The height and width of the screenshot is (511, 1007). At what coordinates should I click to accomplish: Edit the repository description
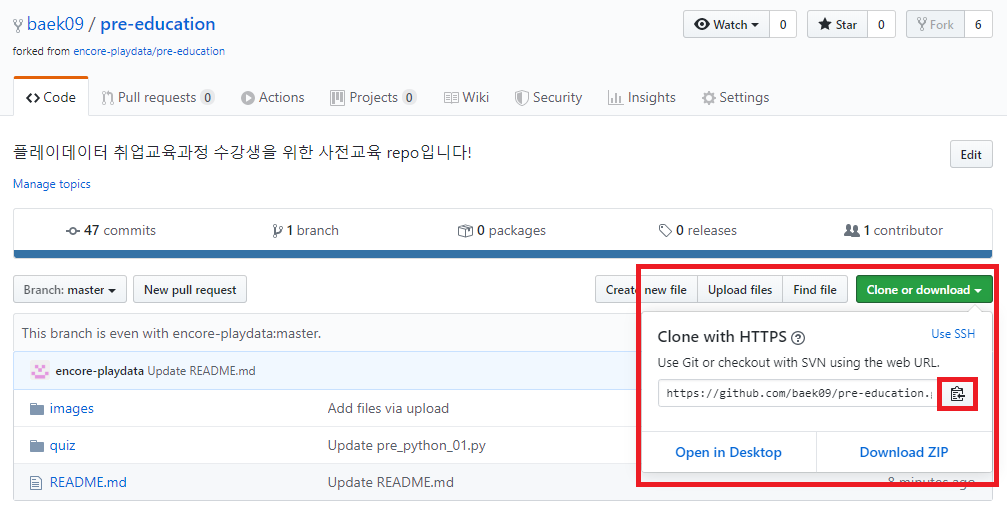click(x=971, y=155)
